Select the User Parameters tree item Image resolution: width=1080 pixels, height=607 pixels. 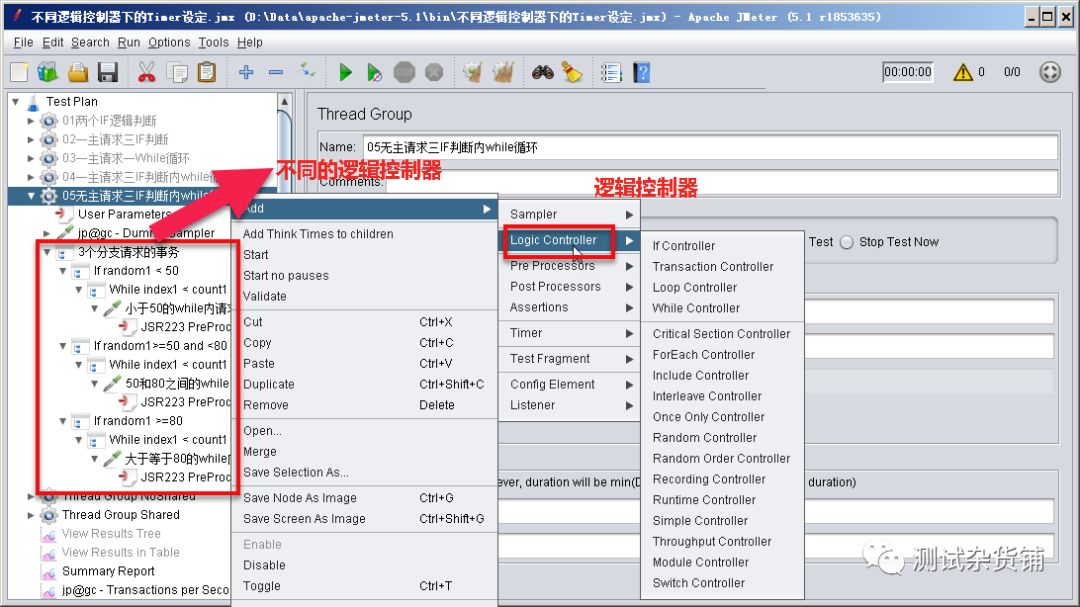(x=123, y=214)
